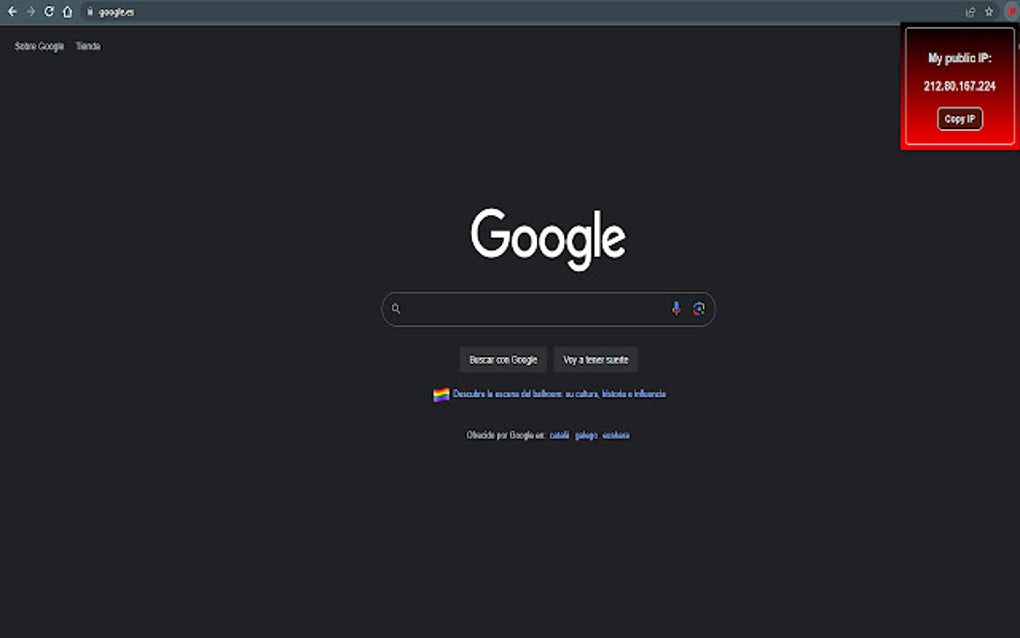View site info via padlock icon

tap(90, 12)
